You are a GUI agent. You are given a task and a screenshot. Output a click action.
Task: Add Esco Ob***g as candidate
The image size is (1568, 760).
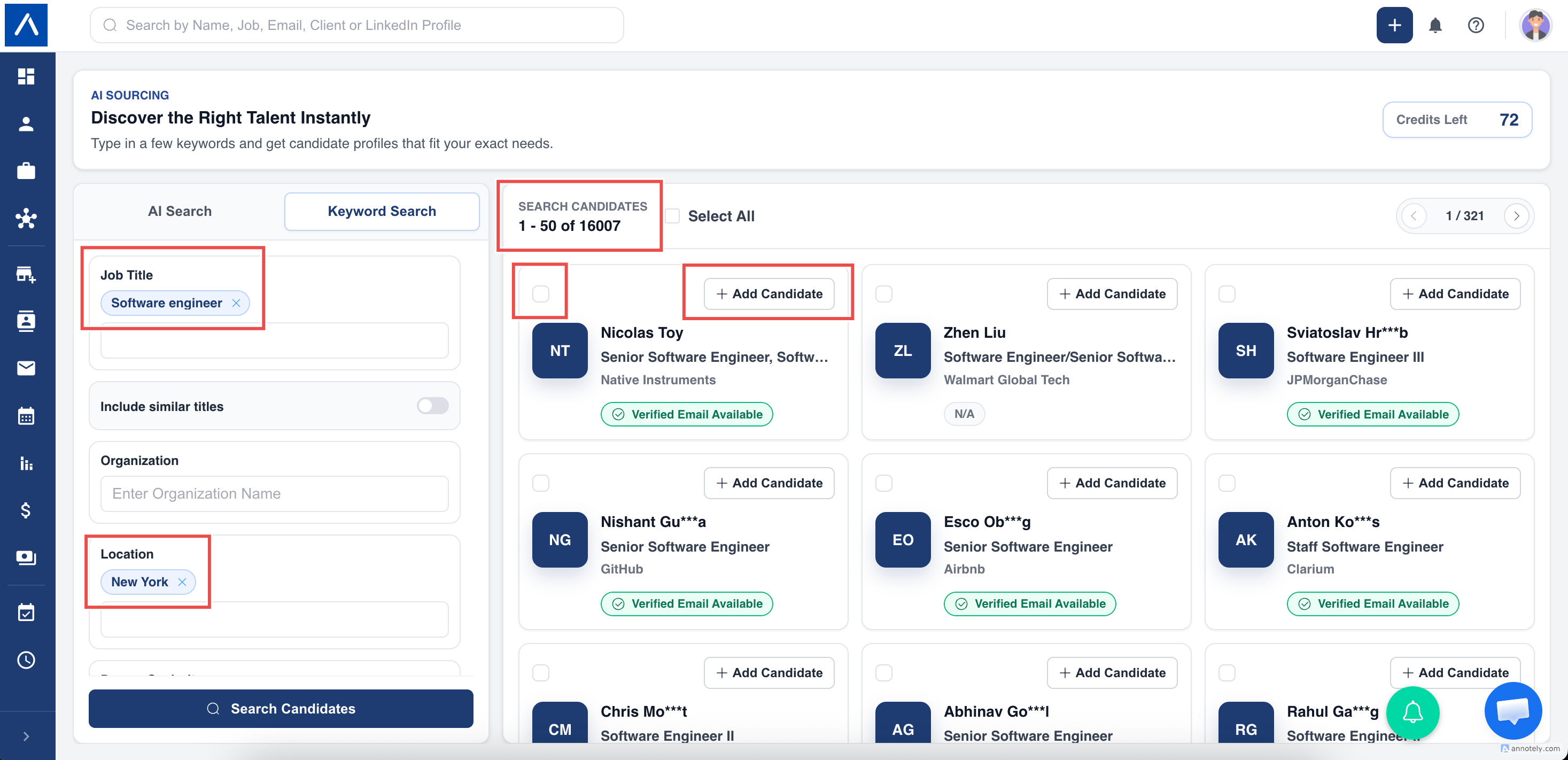click(x=1112, y=483)
